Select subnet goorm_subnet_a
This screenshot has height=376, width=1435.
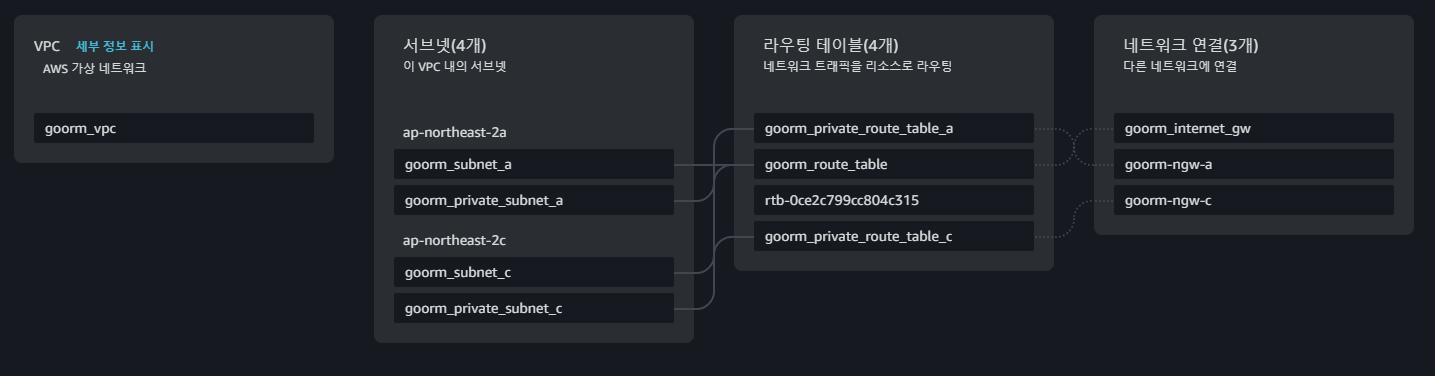[x=534, y=164]
